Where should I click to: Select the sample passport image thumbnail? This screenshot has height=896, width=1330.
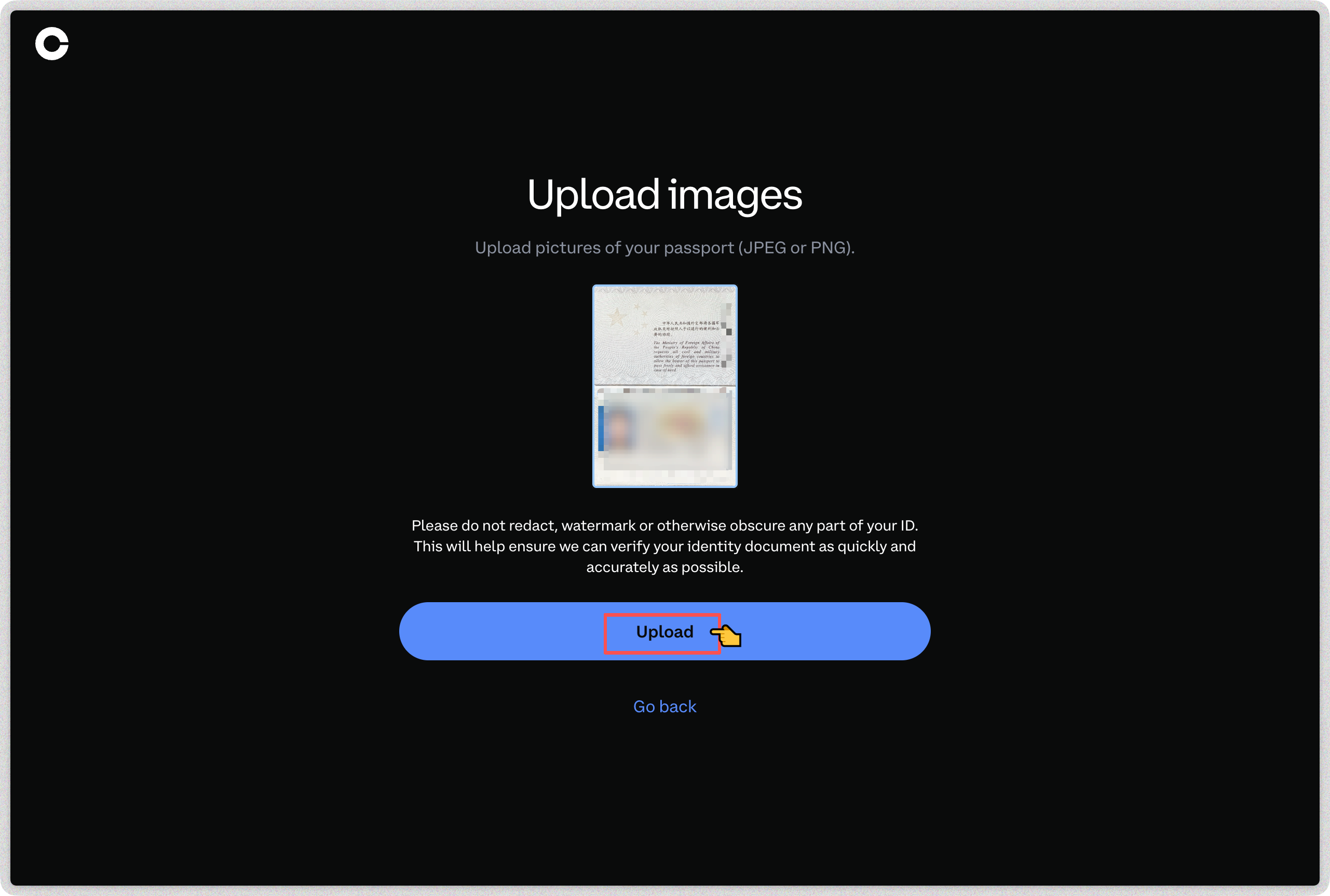pyautogui.click(x=664, y=386)
